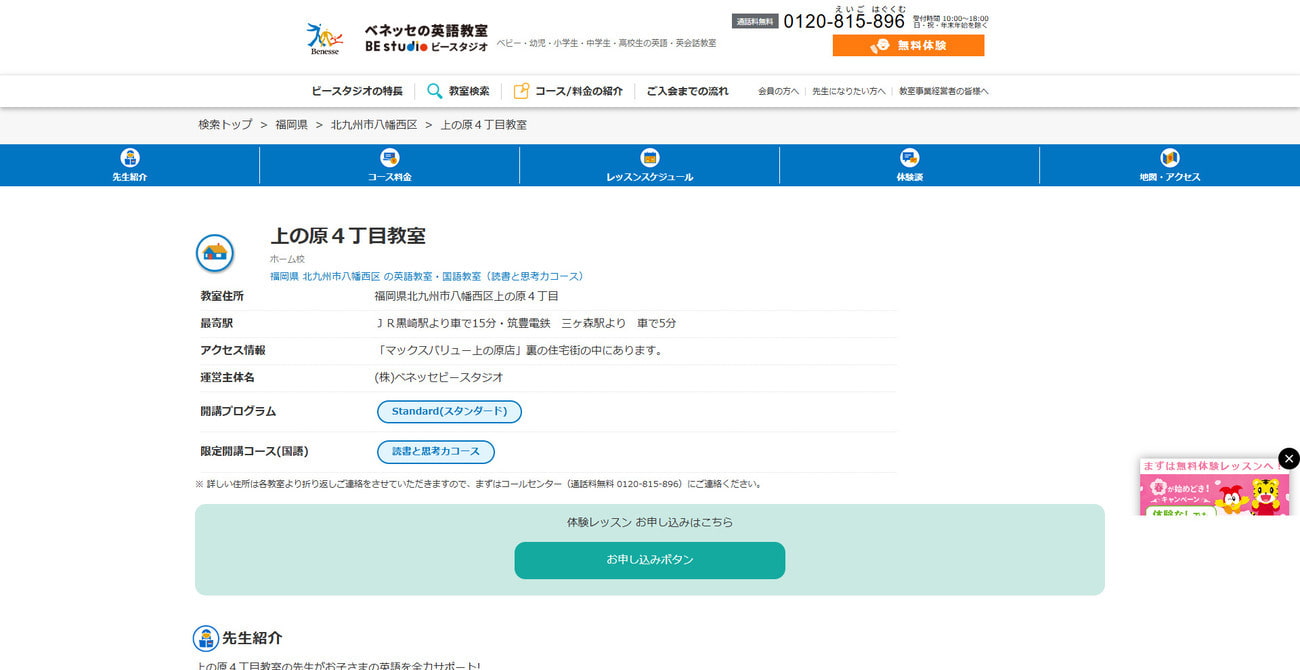Dismiss the 無料体験レッスン campaign popup

1288,458
